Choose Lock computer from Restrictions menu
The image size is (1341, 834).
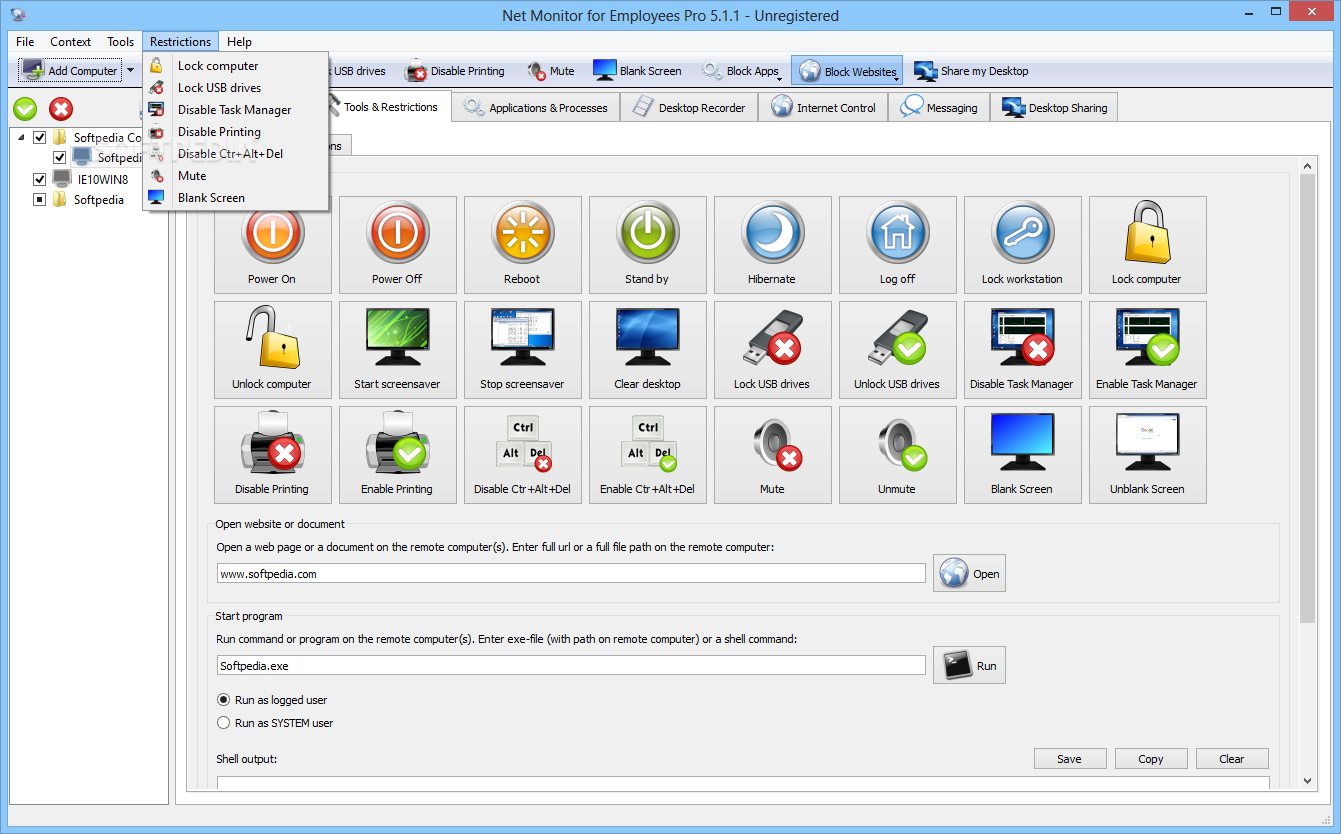[236, 66]
